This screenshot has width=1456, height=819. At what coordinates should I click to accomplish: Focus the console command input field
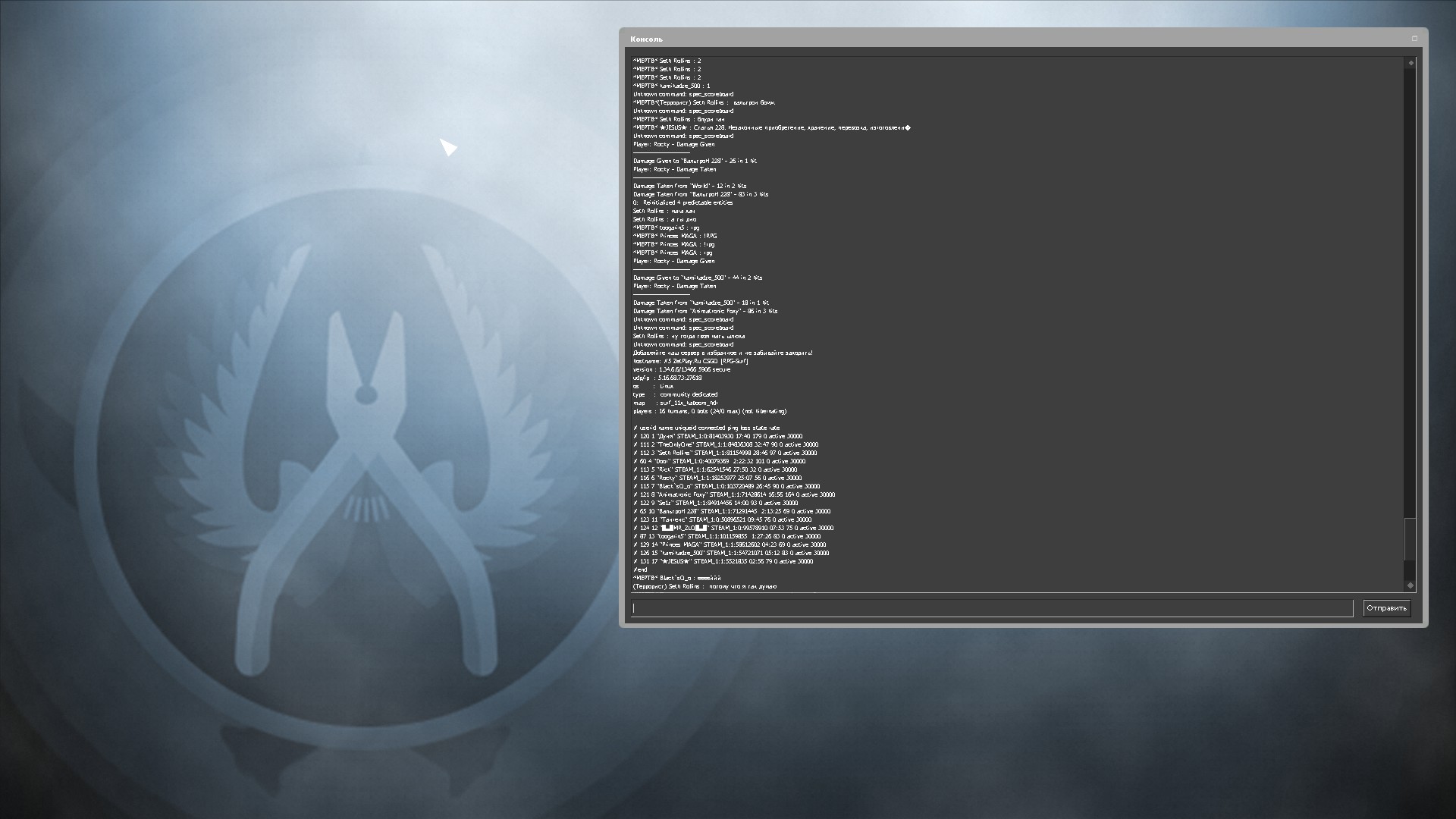(x=992, y=608)
